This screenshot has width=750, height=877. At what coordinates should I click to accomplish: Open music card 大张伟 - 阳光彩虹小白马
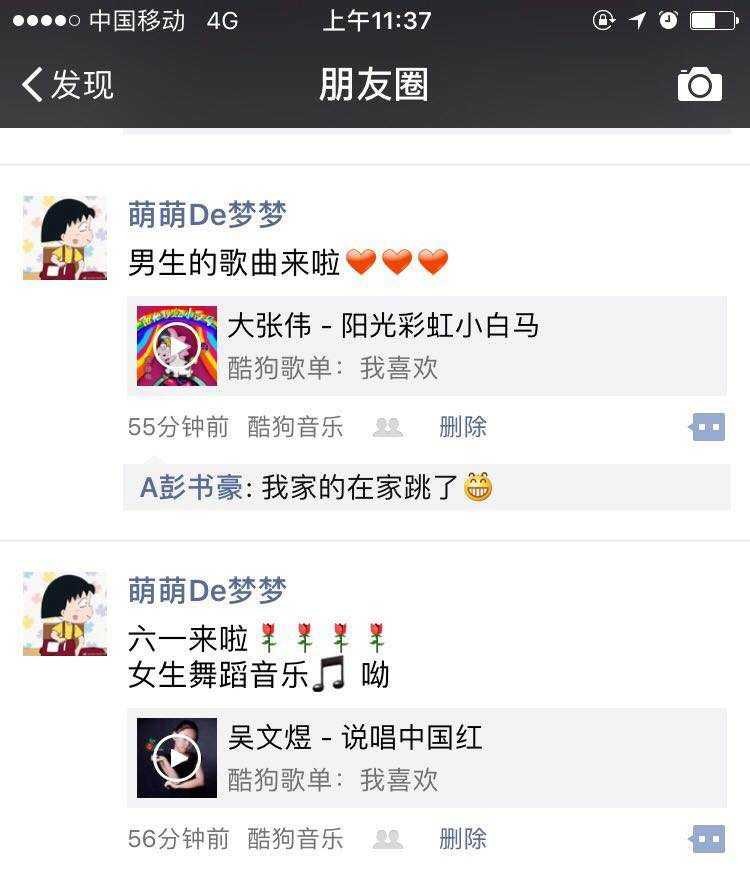pos(427,346)
